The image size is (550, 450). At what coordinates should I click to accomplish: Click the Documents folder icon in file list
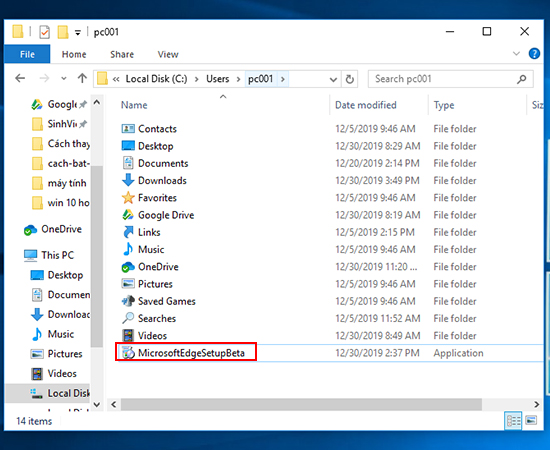pyautogui.click(x=128, y=163)
